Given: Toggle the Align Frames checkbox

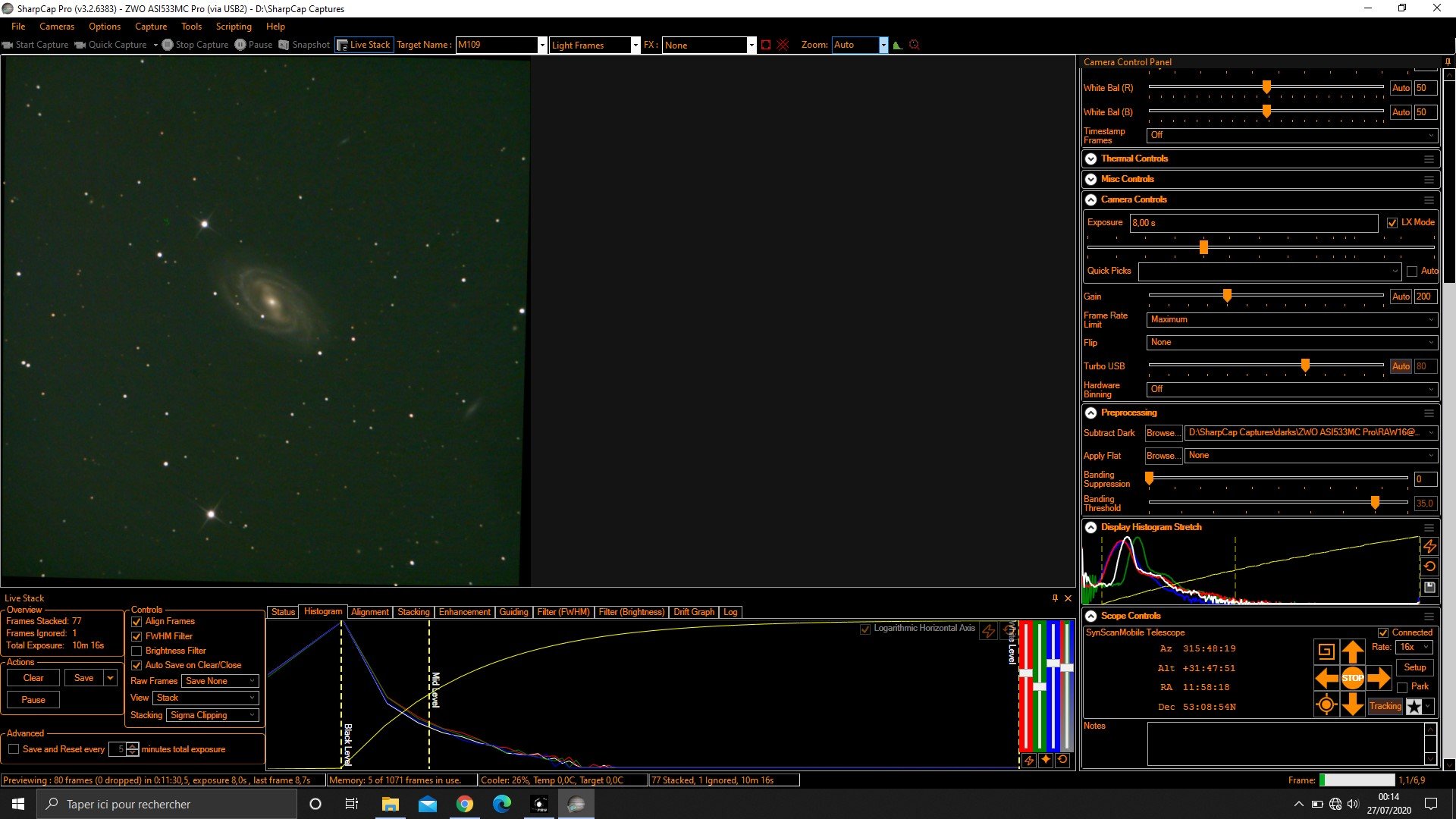Looking at the screenshot, I should click(x=136, y=622).
